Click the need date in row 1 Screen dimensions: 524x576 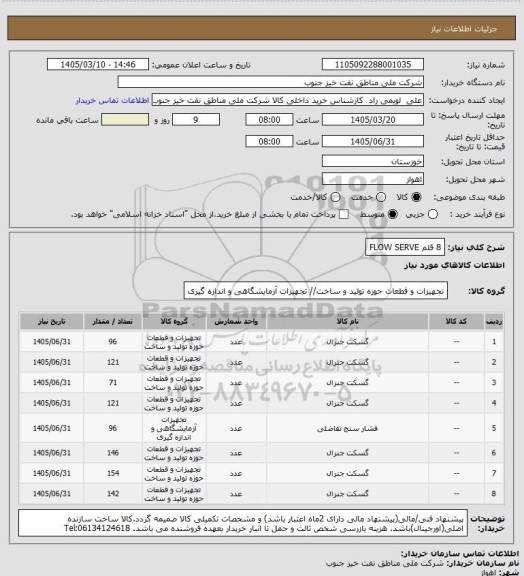click(51, 342)
